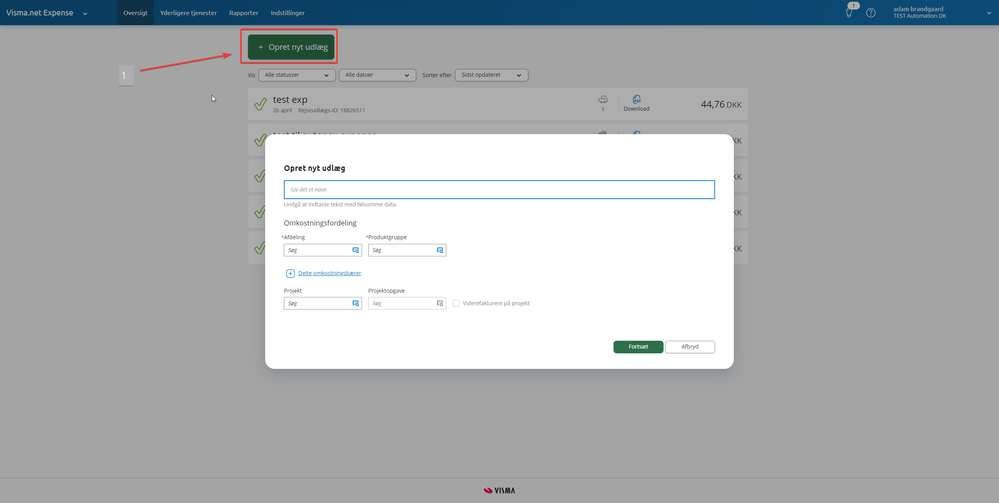Switch to the Rapporter menu tab
999x503 pixels.
(243, 13)
